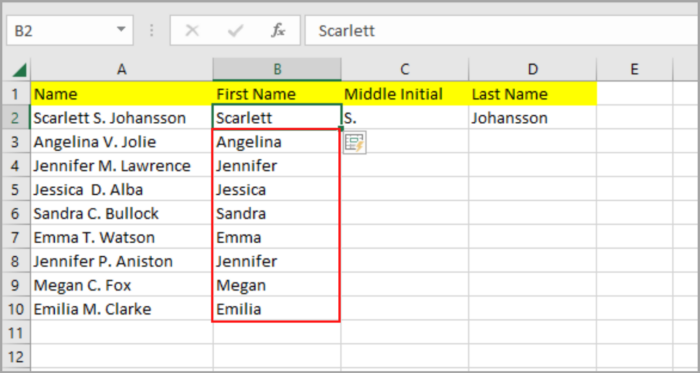Viewport: 700px width, 373px height.
Task: Select column A header
Action: (x=121, y=69)
